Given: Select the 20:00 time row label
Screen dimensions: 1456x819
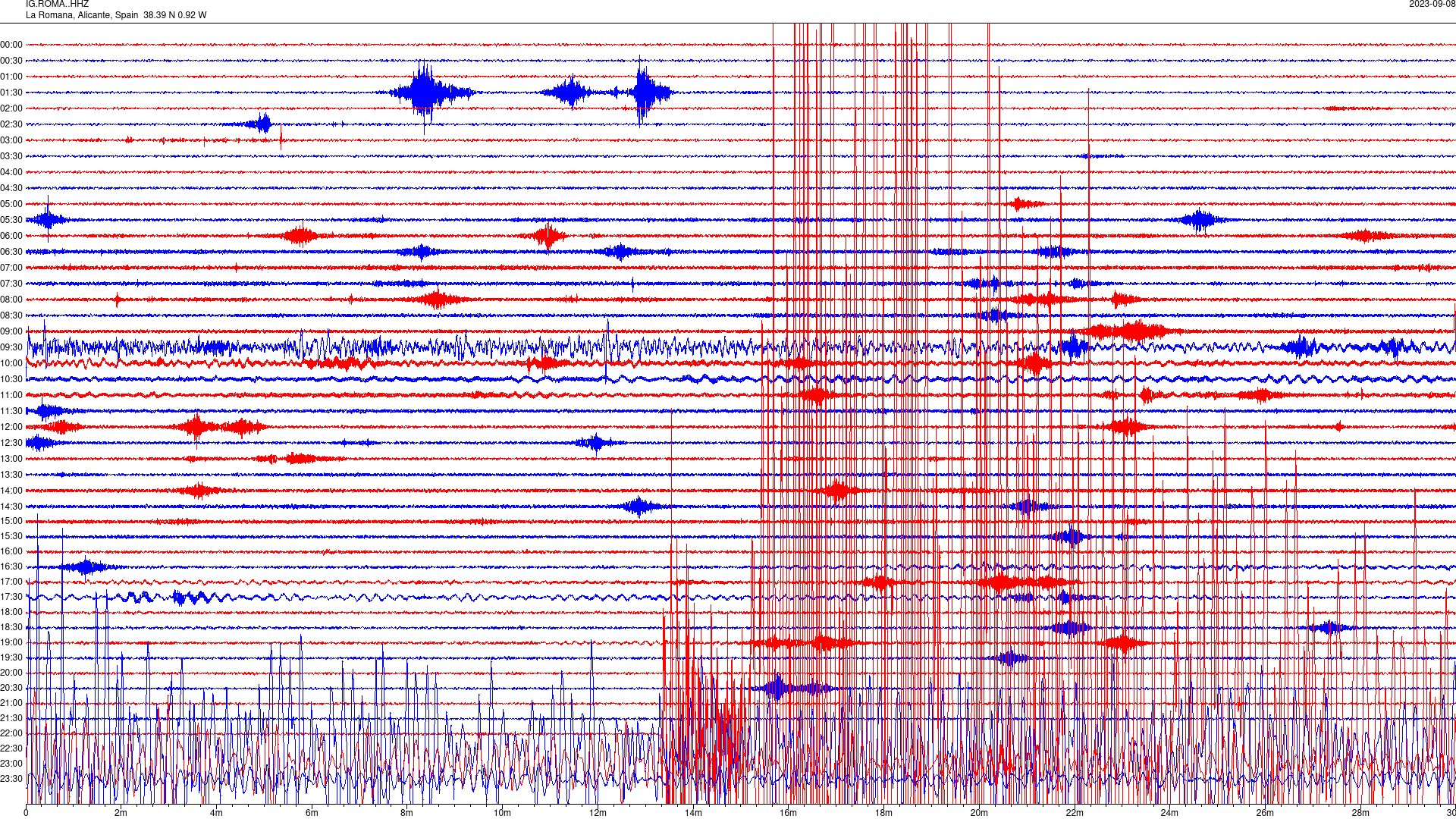Looking at the screenshot, I should (11, 673).
